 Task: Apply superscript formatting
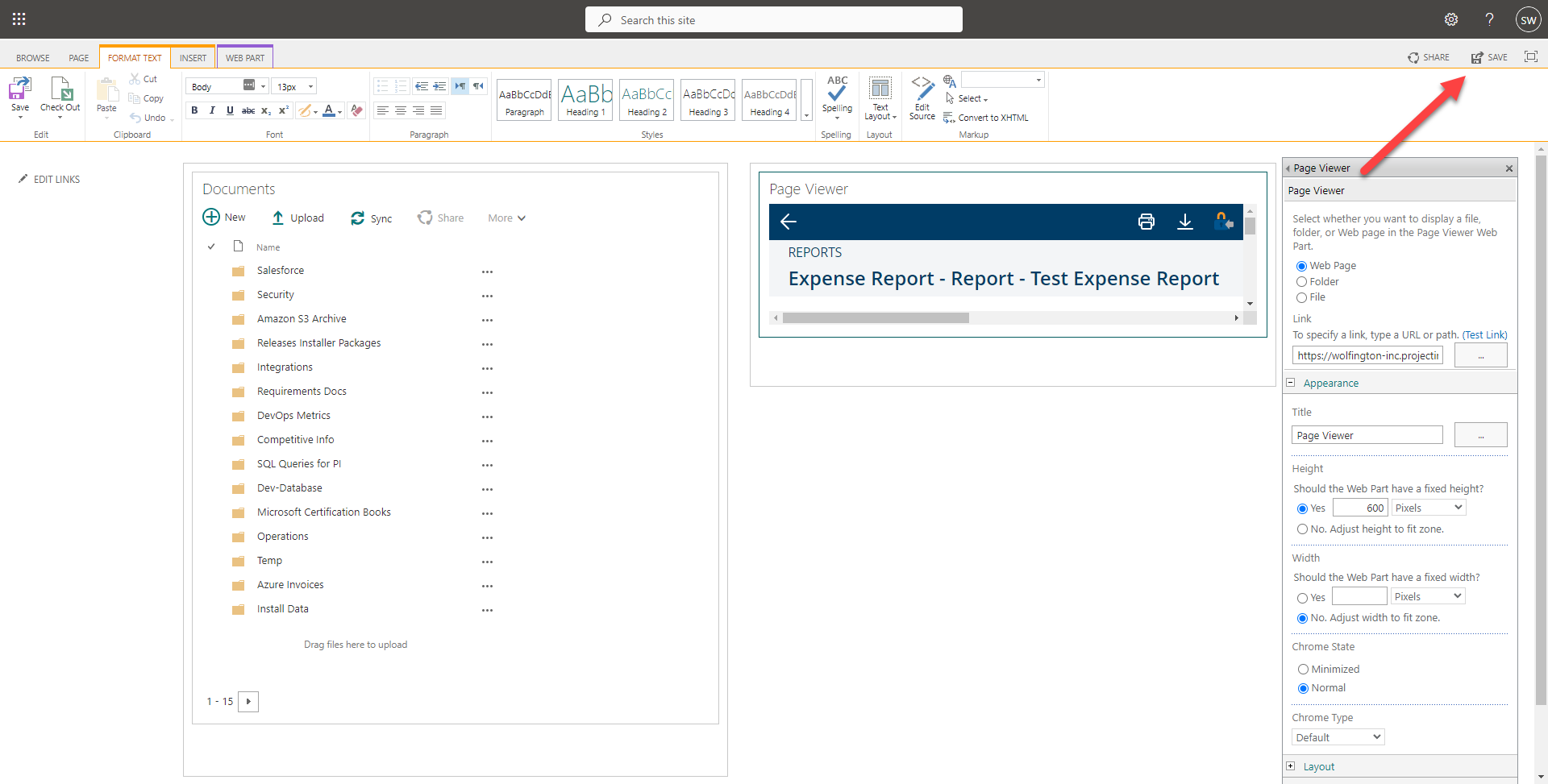pyautogui.click(x=284, y=110)
